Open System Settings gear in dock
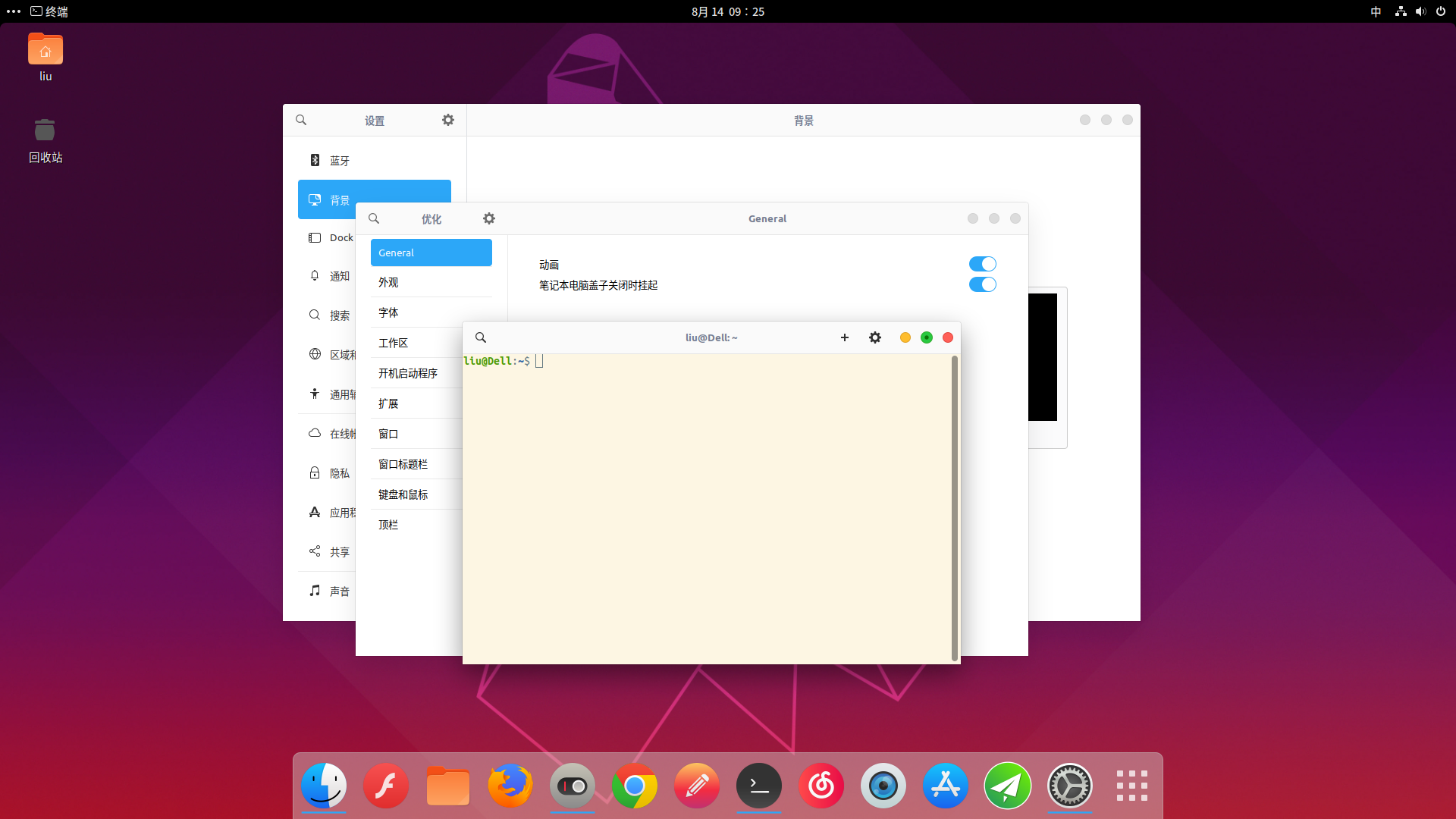Viewport: 1456px width, 819px height. click(1070, 786)
